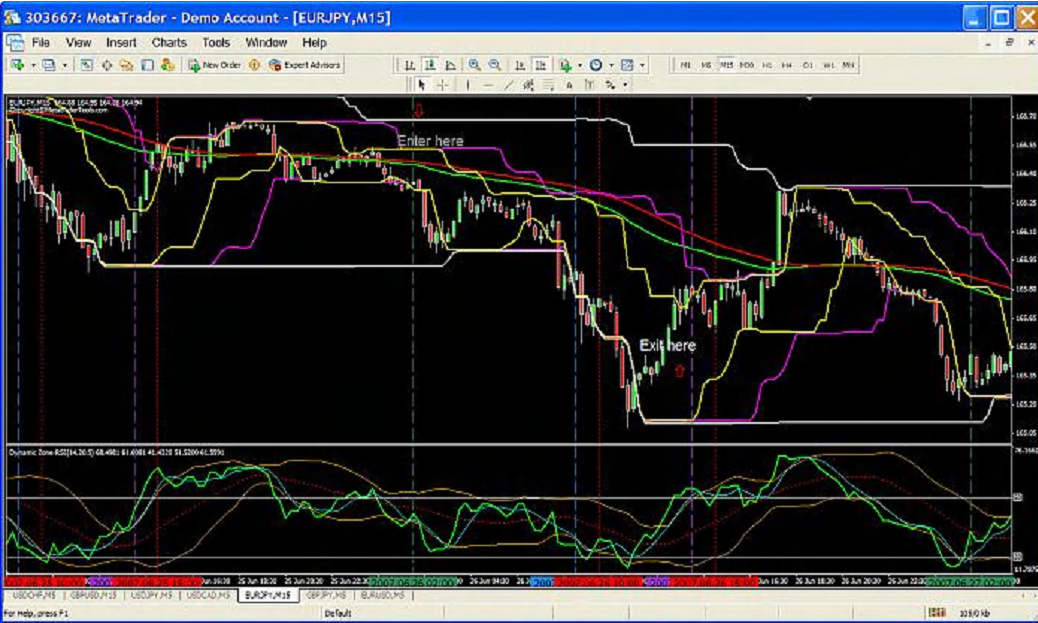Viewport: 1038px width, 623px height.
Task: Select the M1 timeframe button
Action: click(685, 65)
